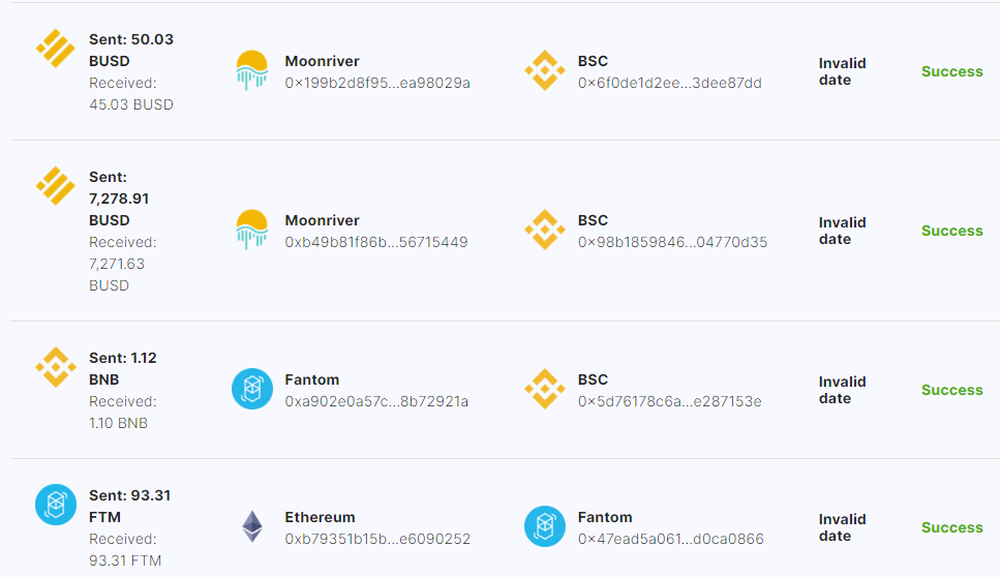This screenshot has height=577, width=1000.
Task: Click the BSC network icon beside 0×6f0de1d2ee address
Action: coord(544,71)
